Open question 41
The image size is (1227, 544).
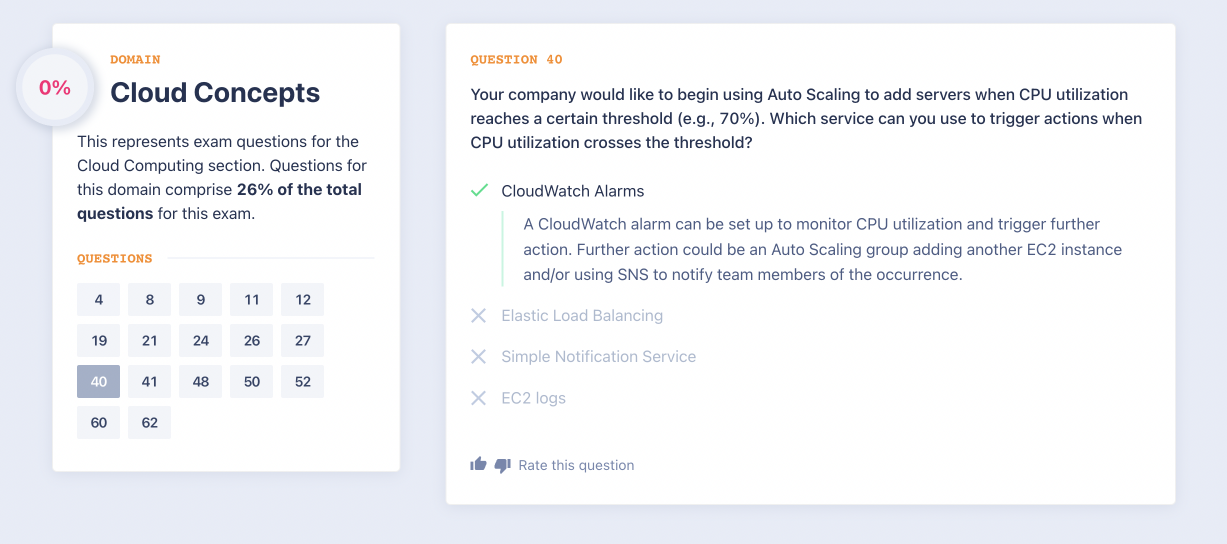150,381
